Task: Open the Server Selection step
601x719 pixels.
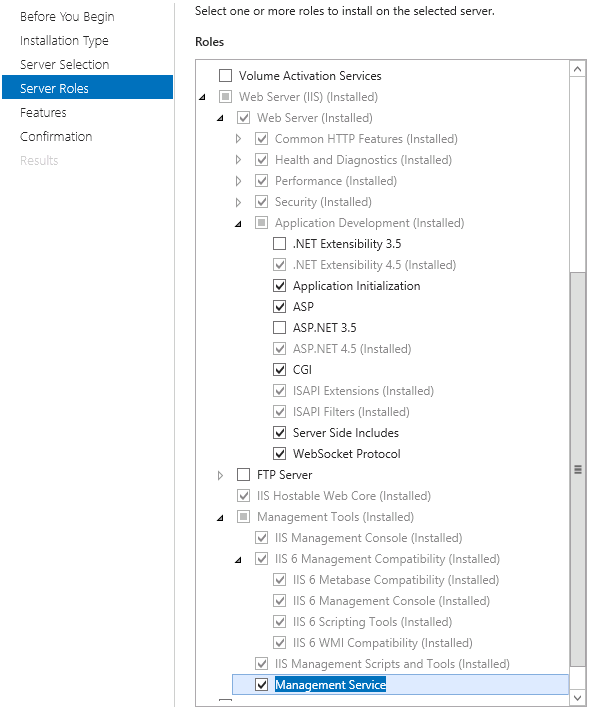Action: pos(64,65)
